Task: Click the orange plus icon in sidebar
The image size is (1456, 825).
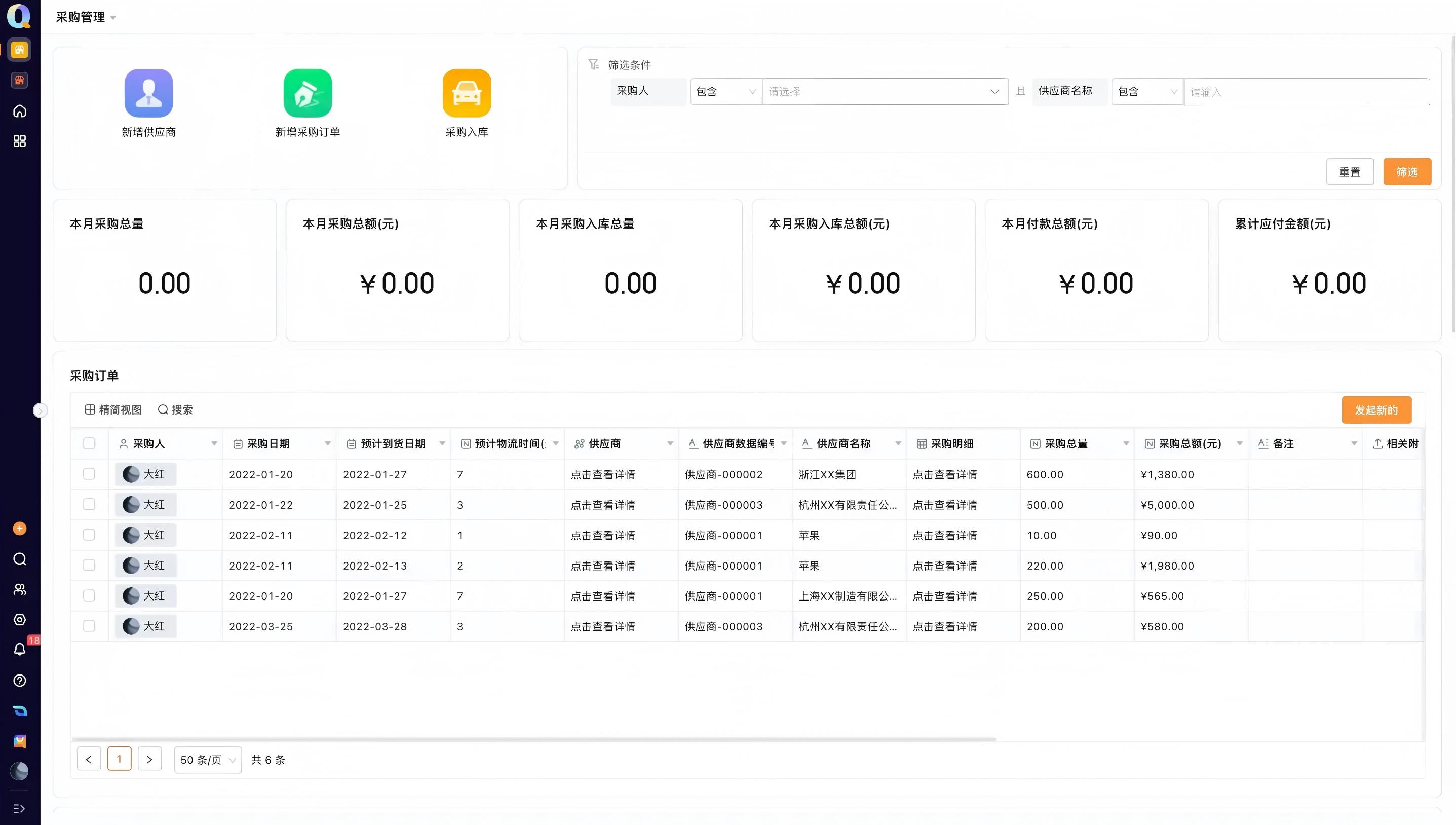Action: pos(20,529)
